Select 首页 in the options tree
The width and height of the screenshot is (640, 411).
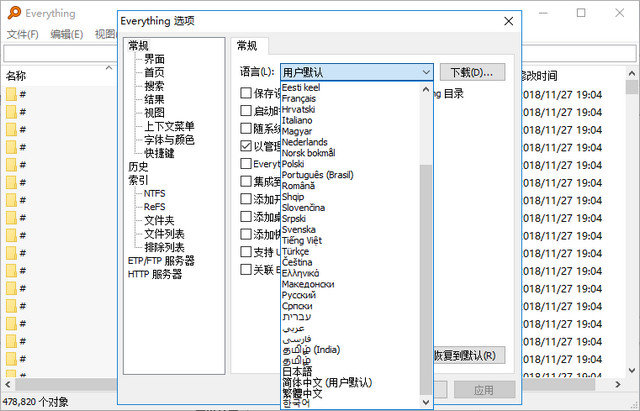coord(154,73)
